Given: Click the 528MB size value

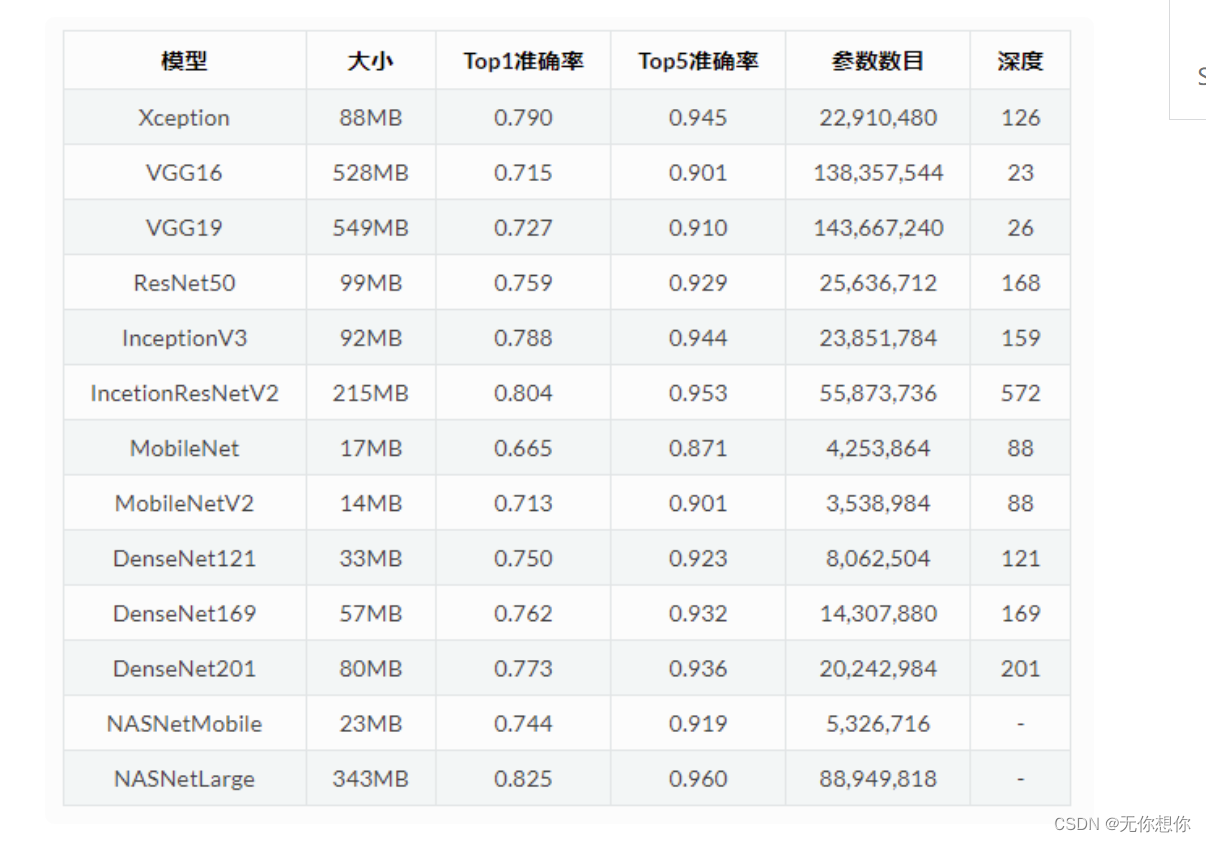Looking at the screenshot, I should tap(370, 172).
